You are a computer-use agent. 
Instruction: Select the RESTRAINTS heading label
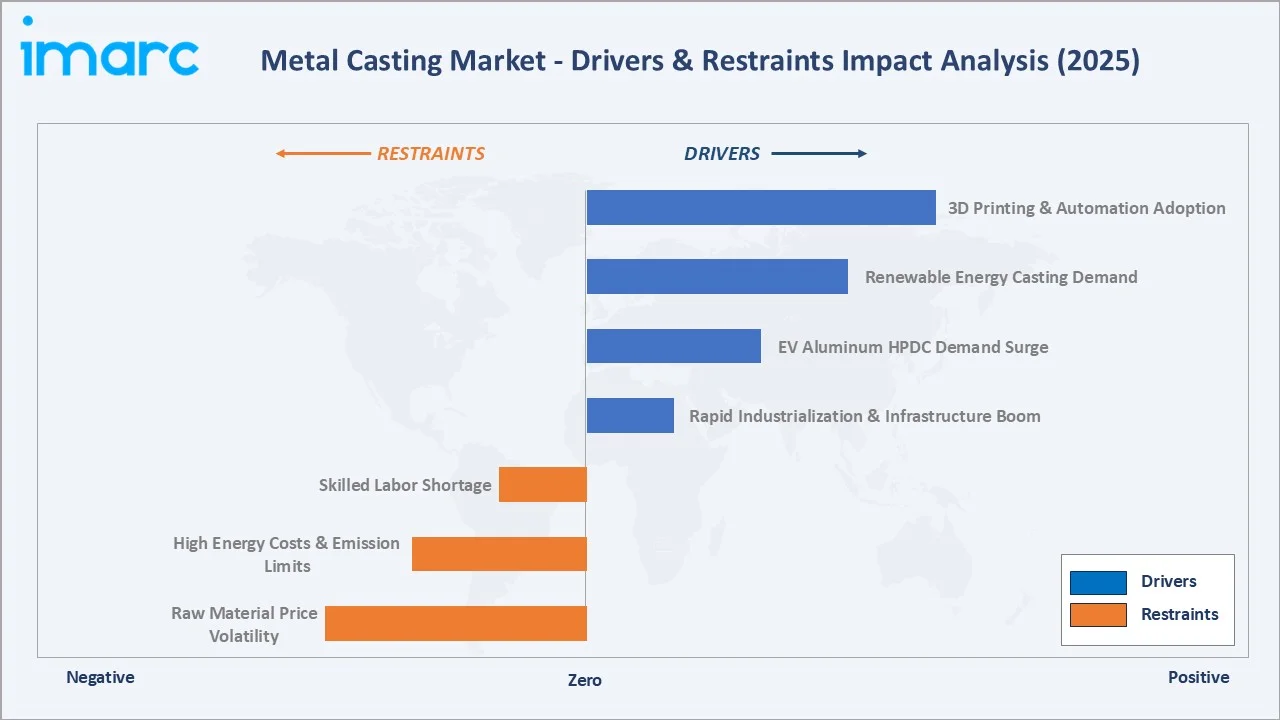click(x=431, y=153)
